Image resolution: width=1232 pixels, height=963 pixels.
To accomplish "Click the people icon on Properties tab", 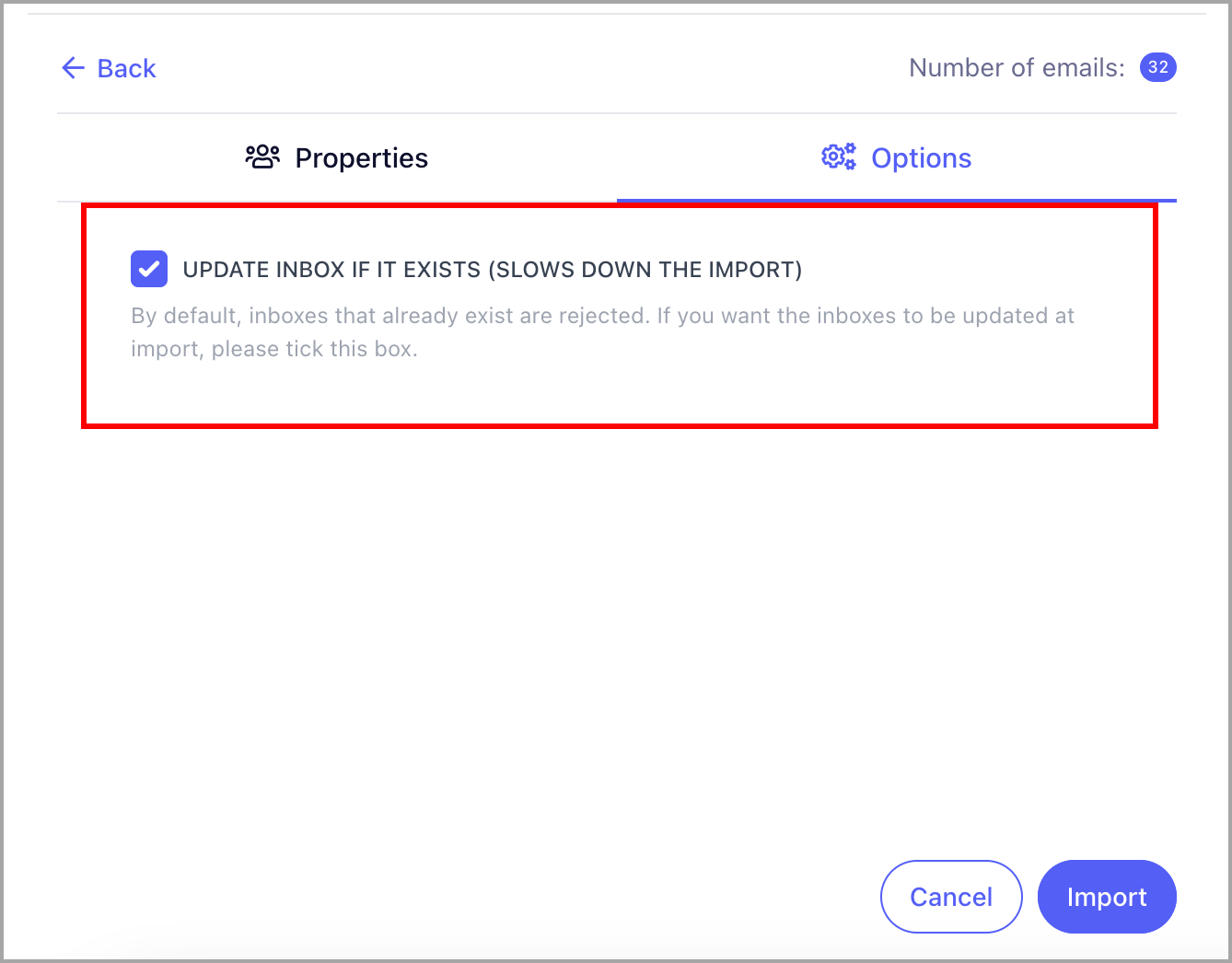I will click(262, 157).
